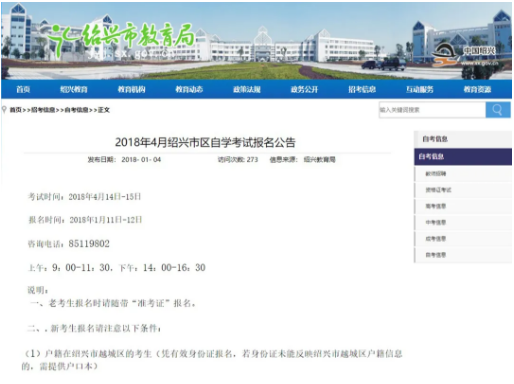514x384 pixels.
Task: Open 中考信息 in the sidebar list
Action: [x=463, y=222]
